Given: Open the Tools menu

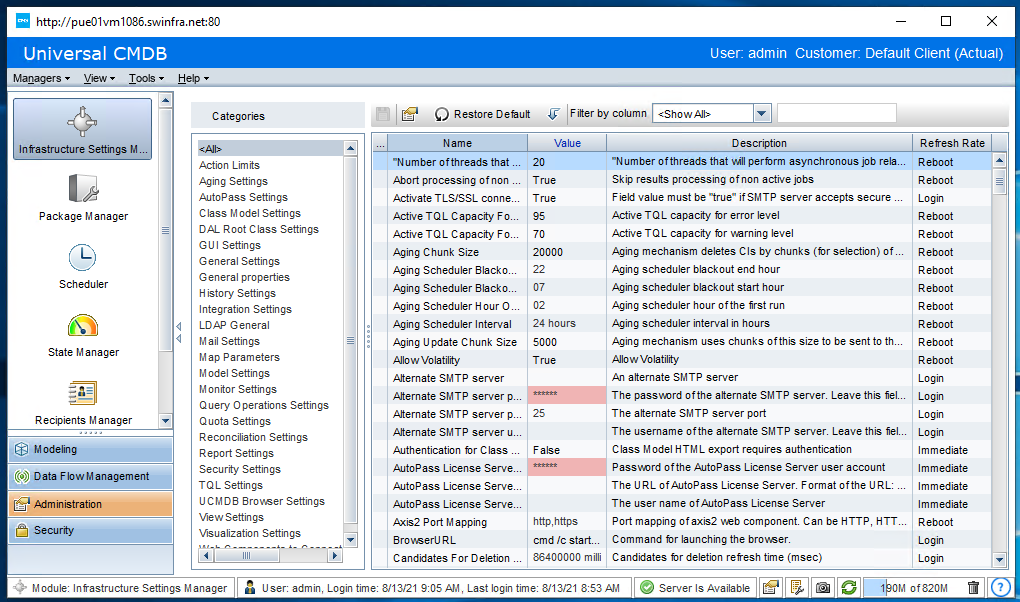Looking at the screenshot, I should click(146, 77).
